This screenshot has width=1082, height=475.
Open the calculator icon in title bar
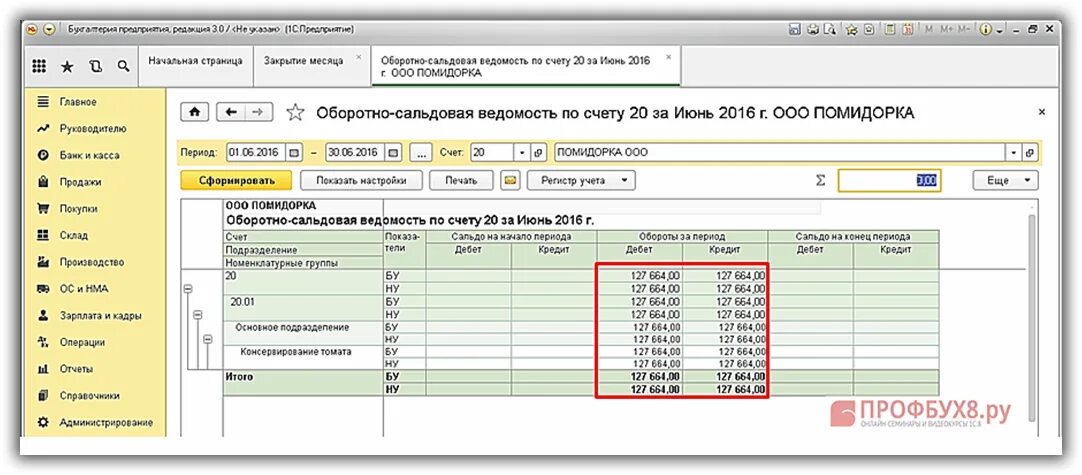892,29
